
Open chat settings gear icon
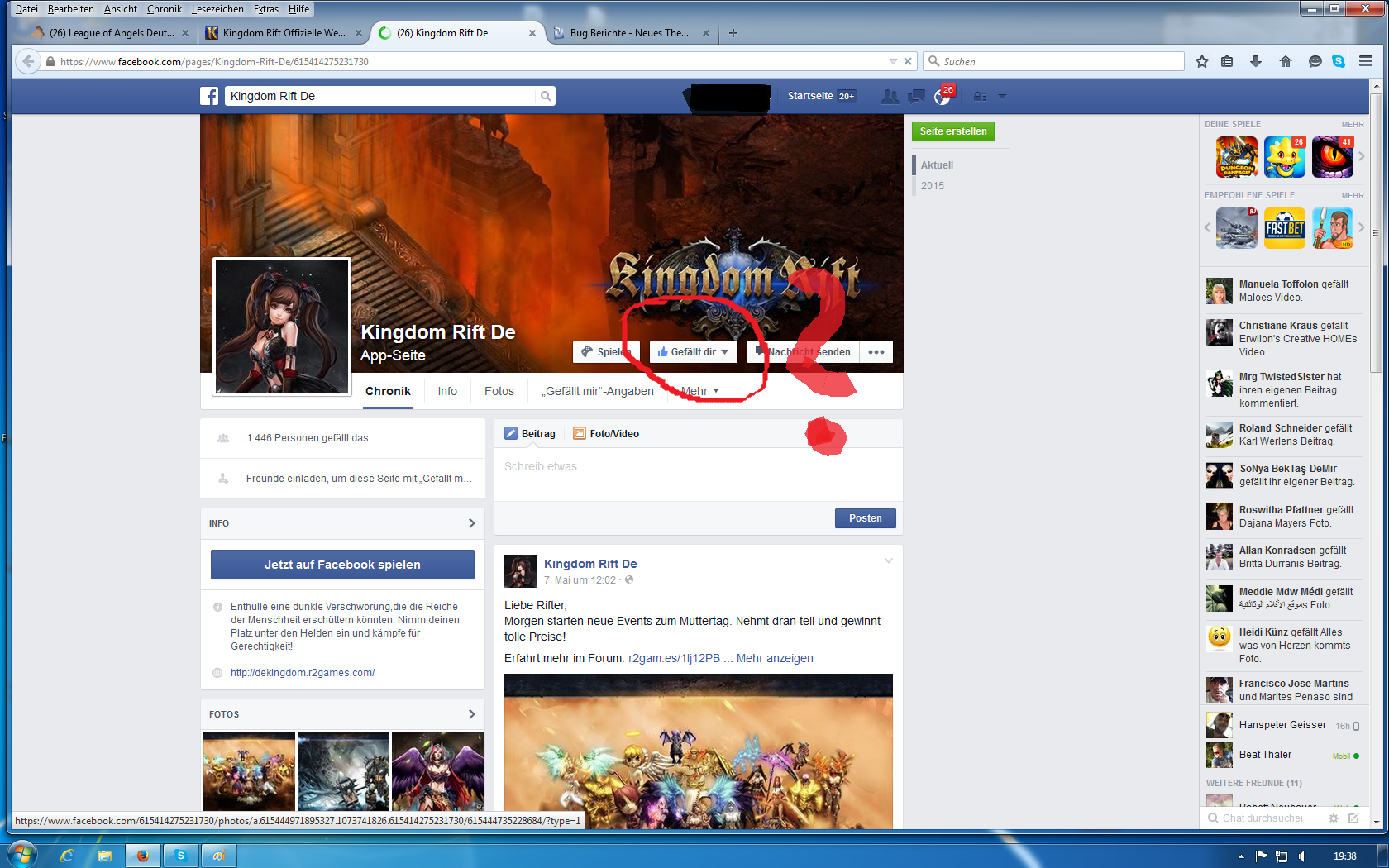coord(1333,818)
